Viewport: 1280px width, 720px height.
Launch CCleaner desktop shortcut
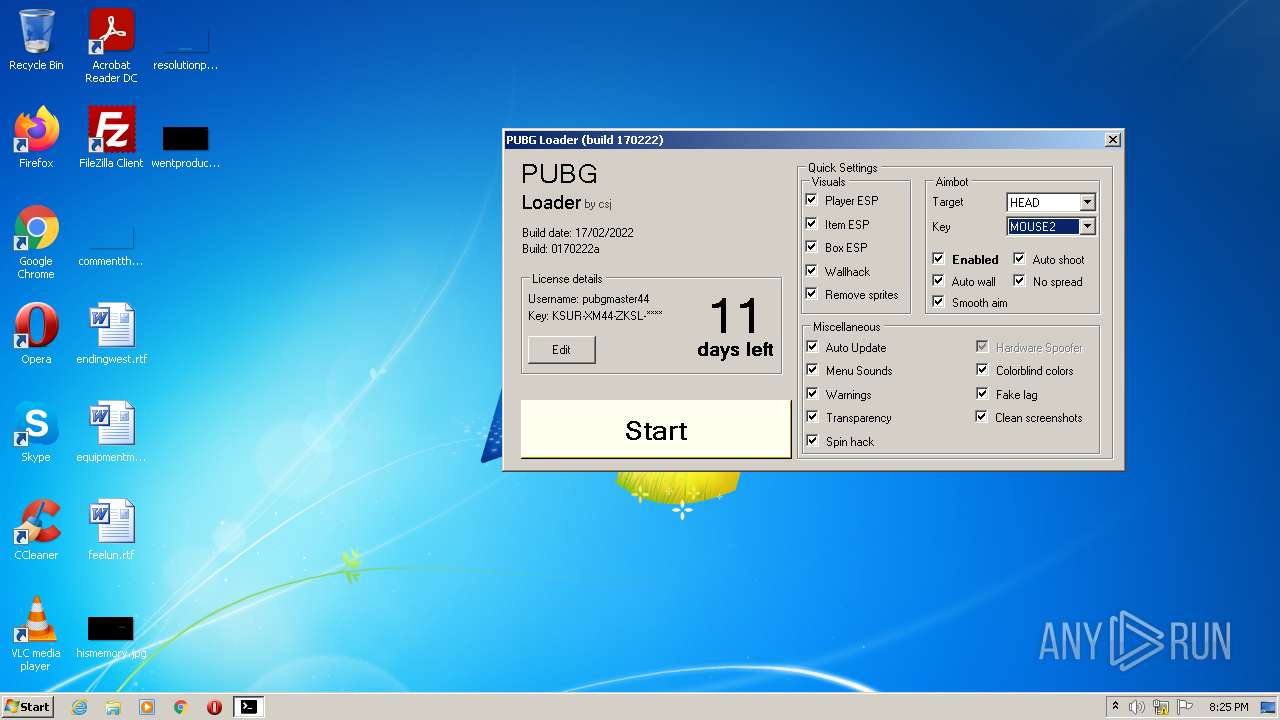(x=36, y=530)
